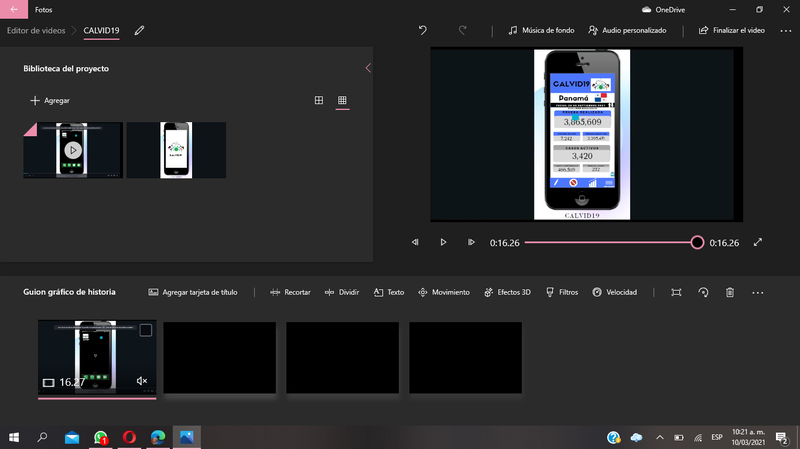Go back to Editor de vídeos
Image resolution: width=800 pixels, height=449 pixels.
click(36, 31)
